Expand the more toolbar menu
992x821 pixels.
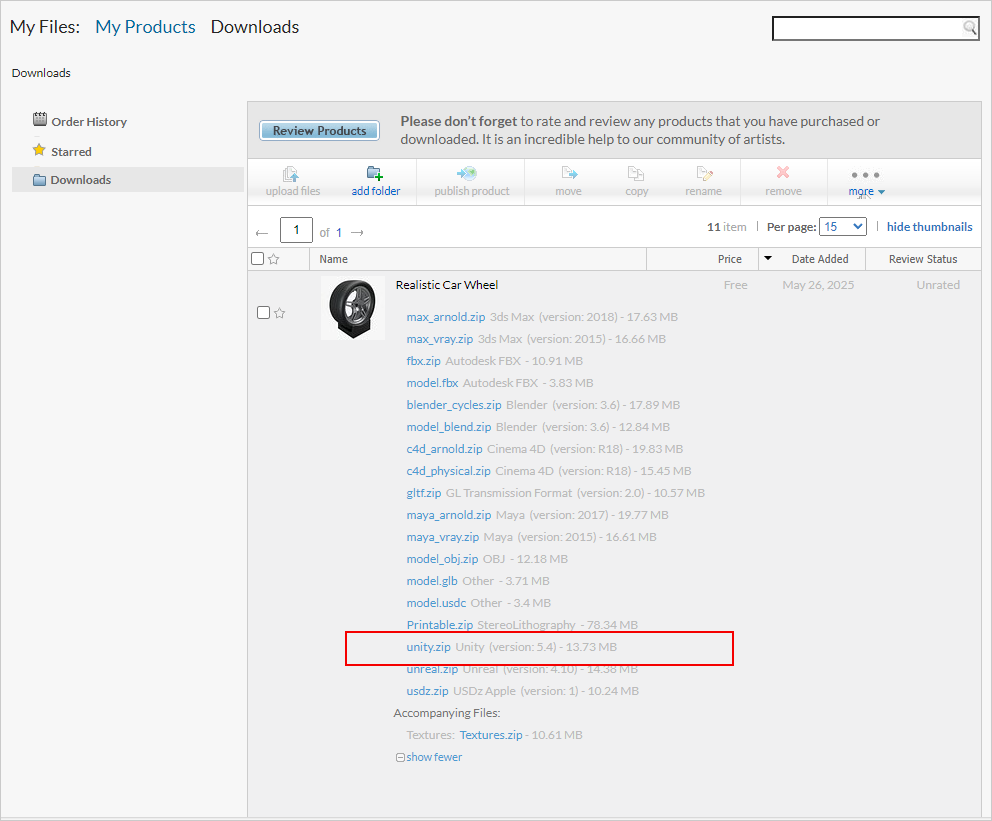[x=865, y=182]
